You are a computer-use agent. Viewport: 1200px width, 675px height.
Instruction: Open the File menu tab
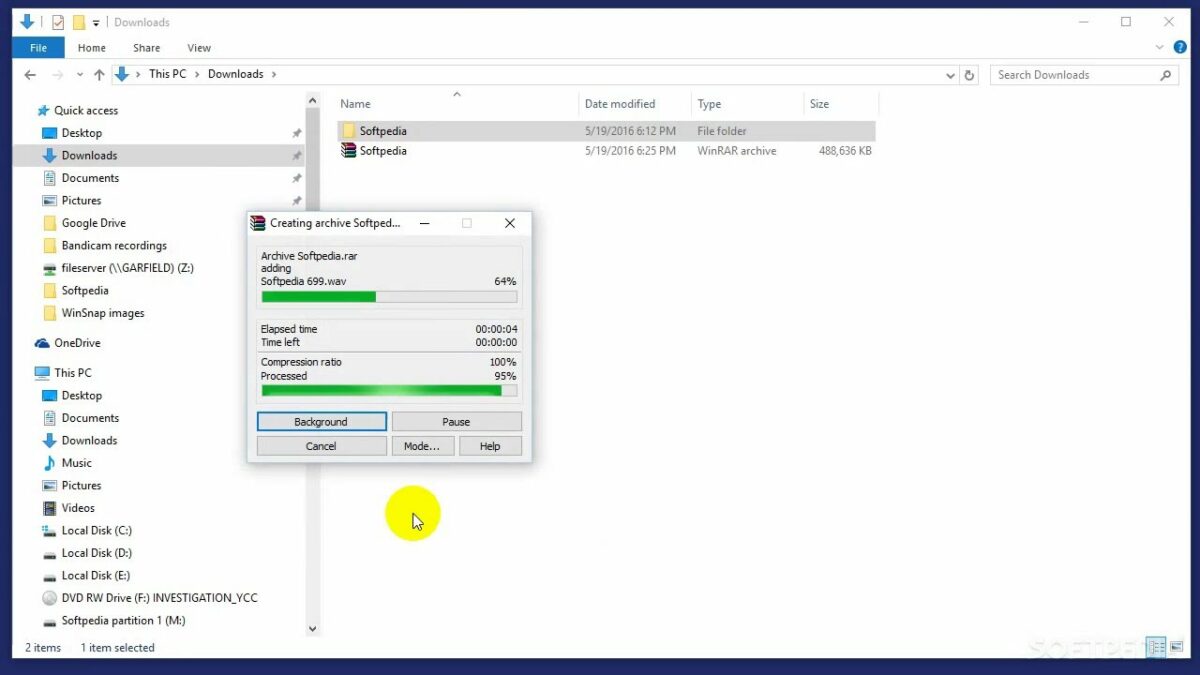coord(38,47)
